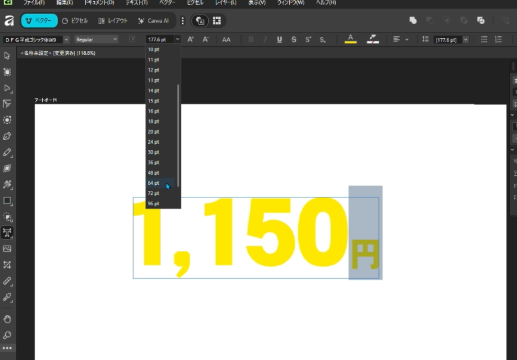Select the active ベクター studio button
Image resolution: width=517 pixels, height=360 pixels.
pyautogui.click(x=39, y=21)
